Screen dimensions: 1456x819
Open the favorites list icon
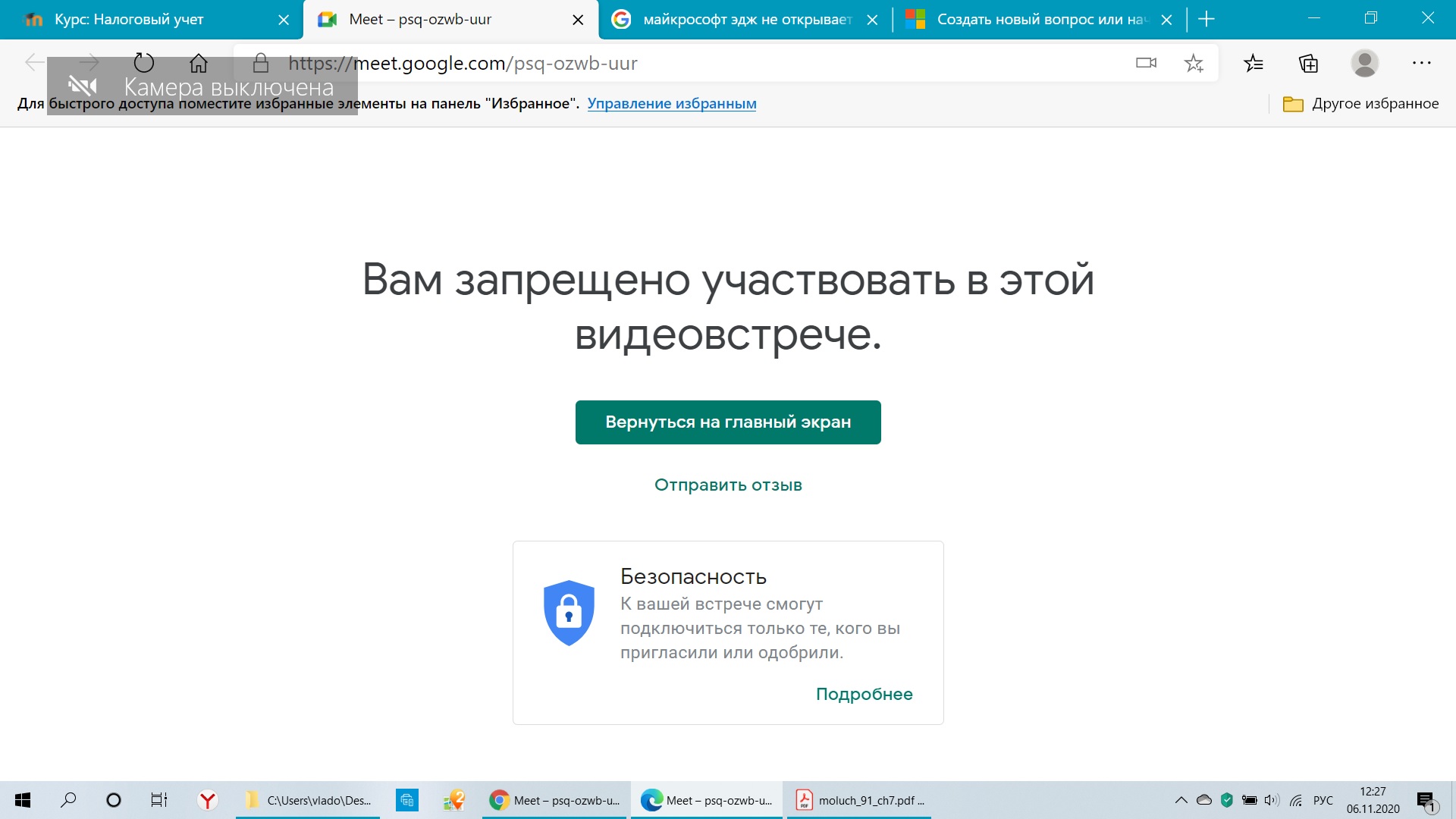point(1254,63)
